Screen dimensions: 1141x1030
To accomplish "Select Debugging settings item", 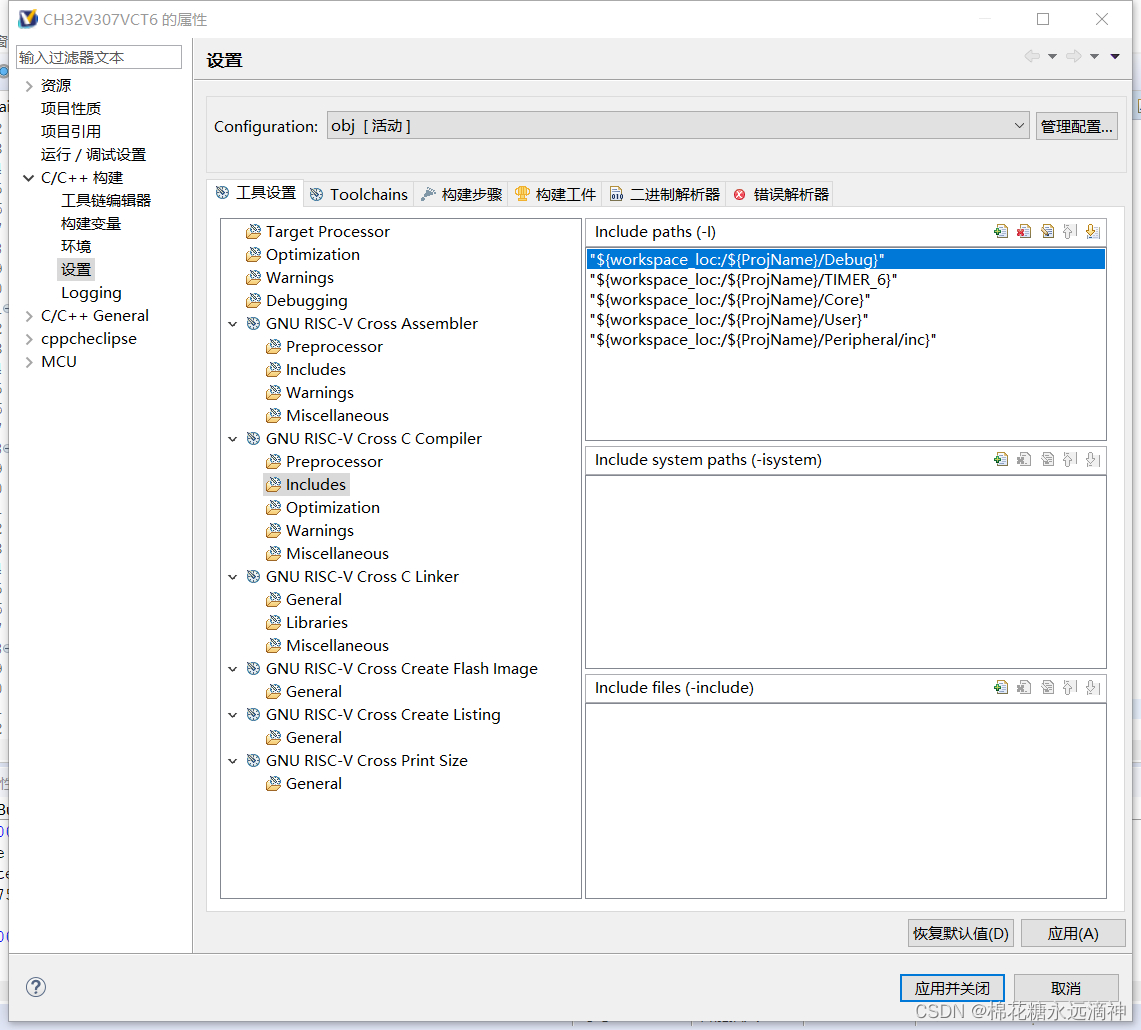I will tap(306, 301).
